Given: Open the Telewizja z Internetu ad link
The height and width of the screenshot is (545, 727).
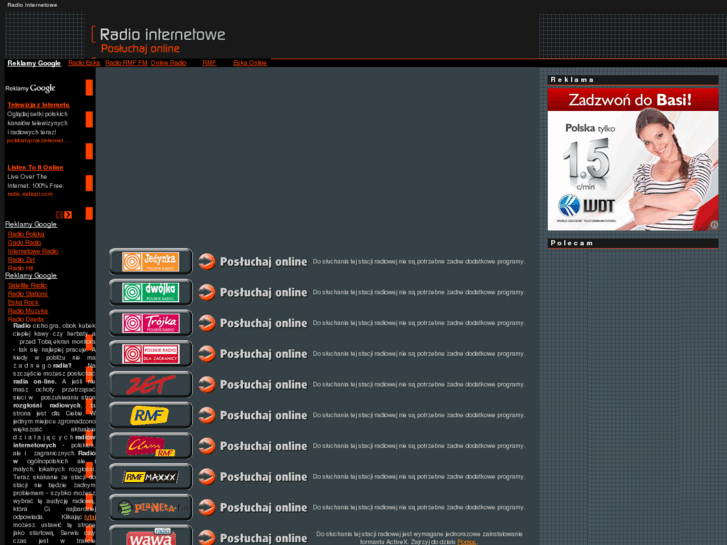Looking at the screenshot, I should 38,105.
